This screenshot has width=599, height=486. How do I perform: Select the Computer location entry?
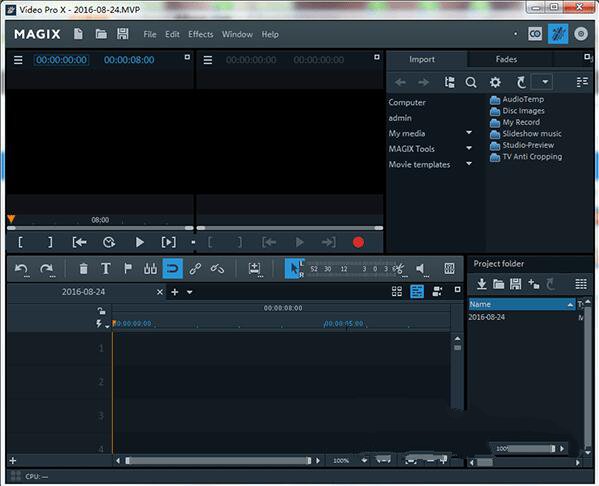point(407,102)
